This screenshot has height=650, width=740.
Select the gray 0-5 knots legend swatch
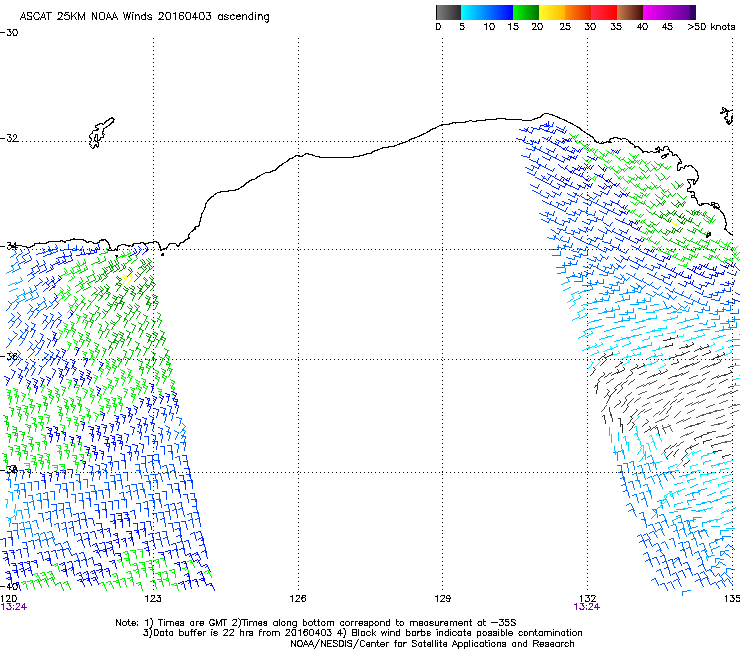pos(448,12)
